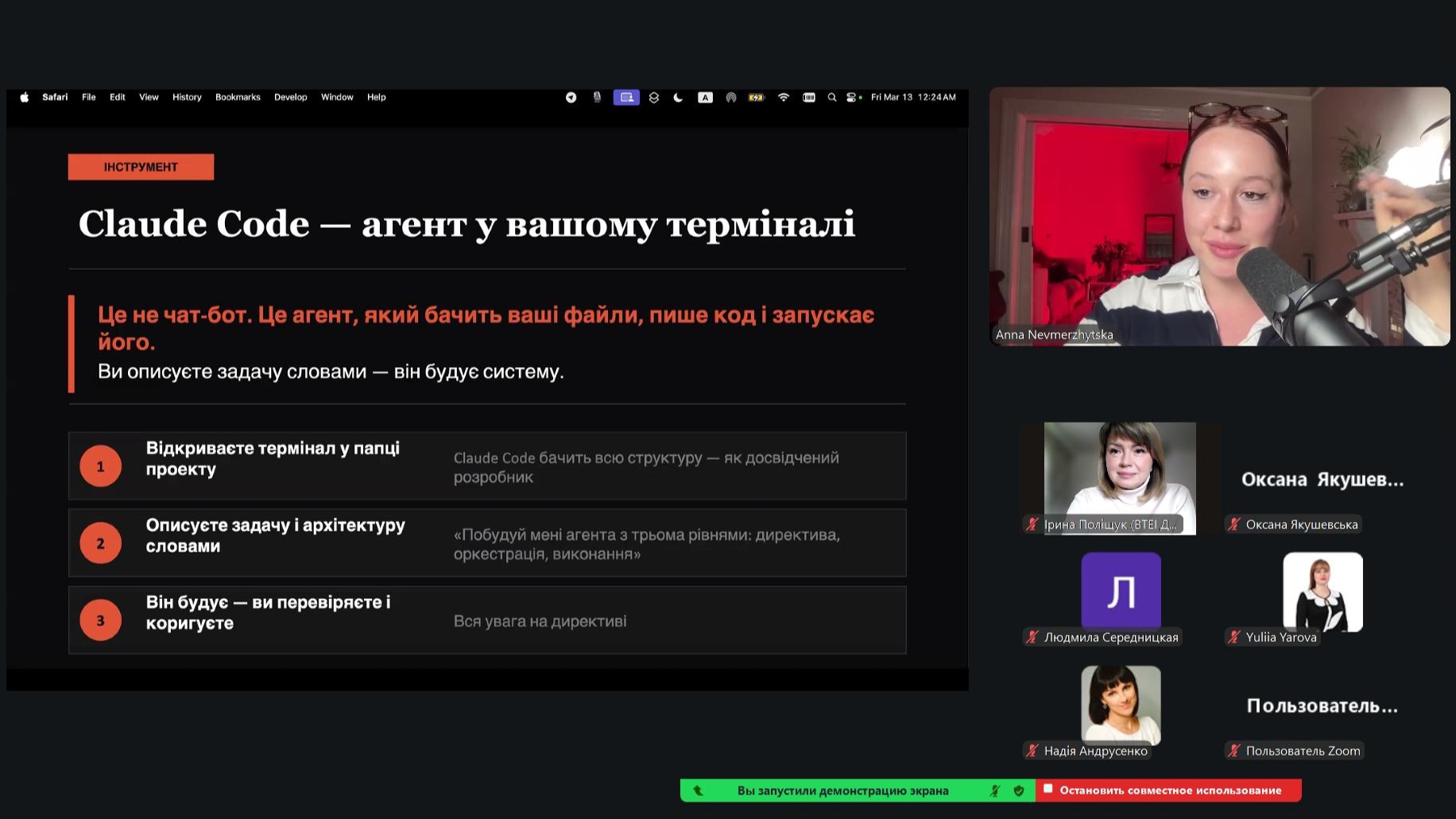Click the red Stop Sharing button
The width and height of the screenshot is (1456, 819).
(x=1168, y=790)
